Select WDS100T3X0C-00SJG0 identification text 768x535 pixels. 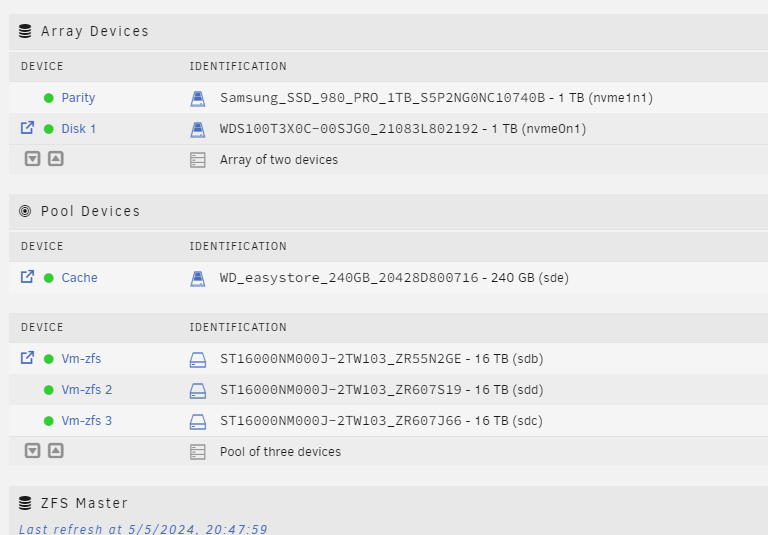tap(403, 129)
